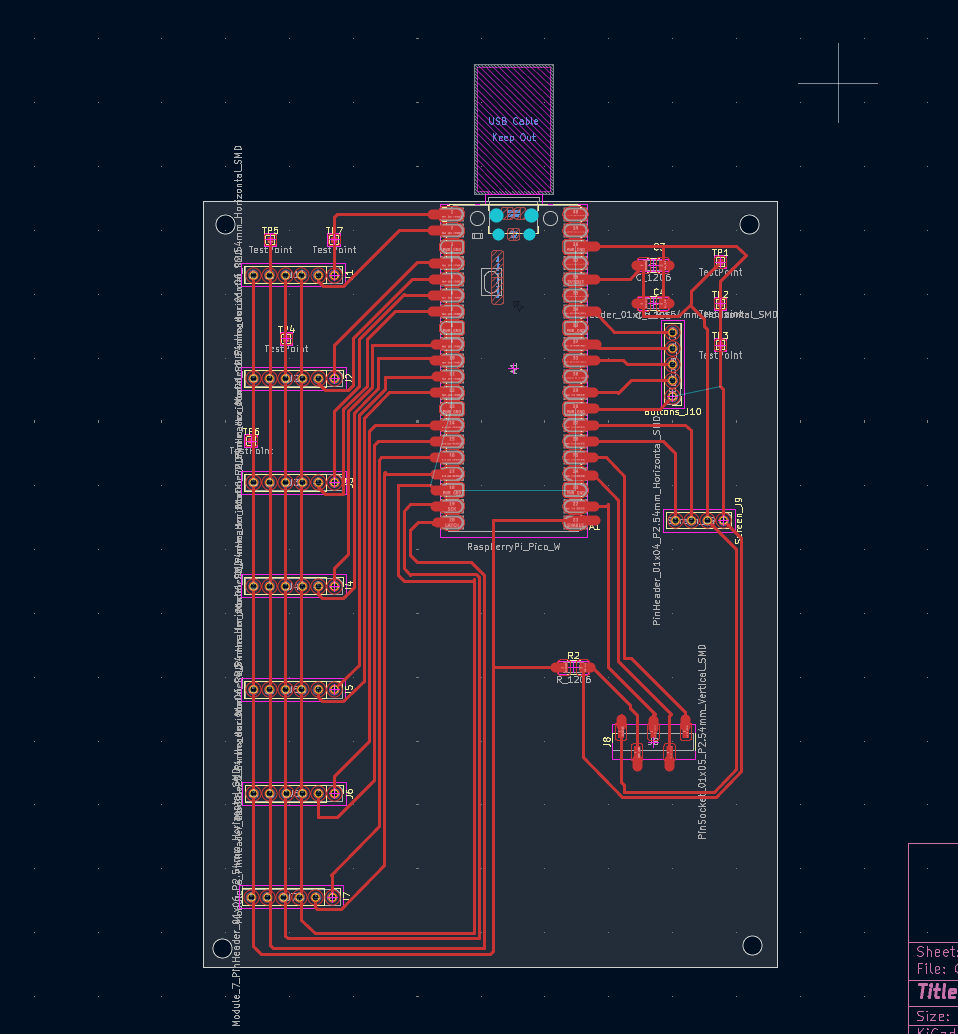The width and height of the screenshot is (958, 1034).
Task: Click the TestPoint label under TP5
Action: pos(270,250)
